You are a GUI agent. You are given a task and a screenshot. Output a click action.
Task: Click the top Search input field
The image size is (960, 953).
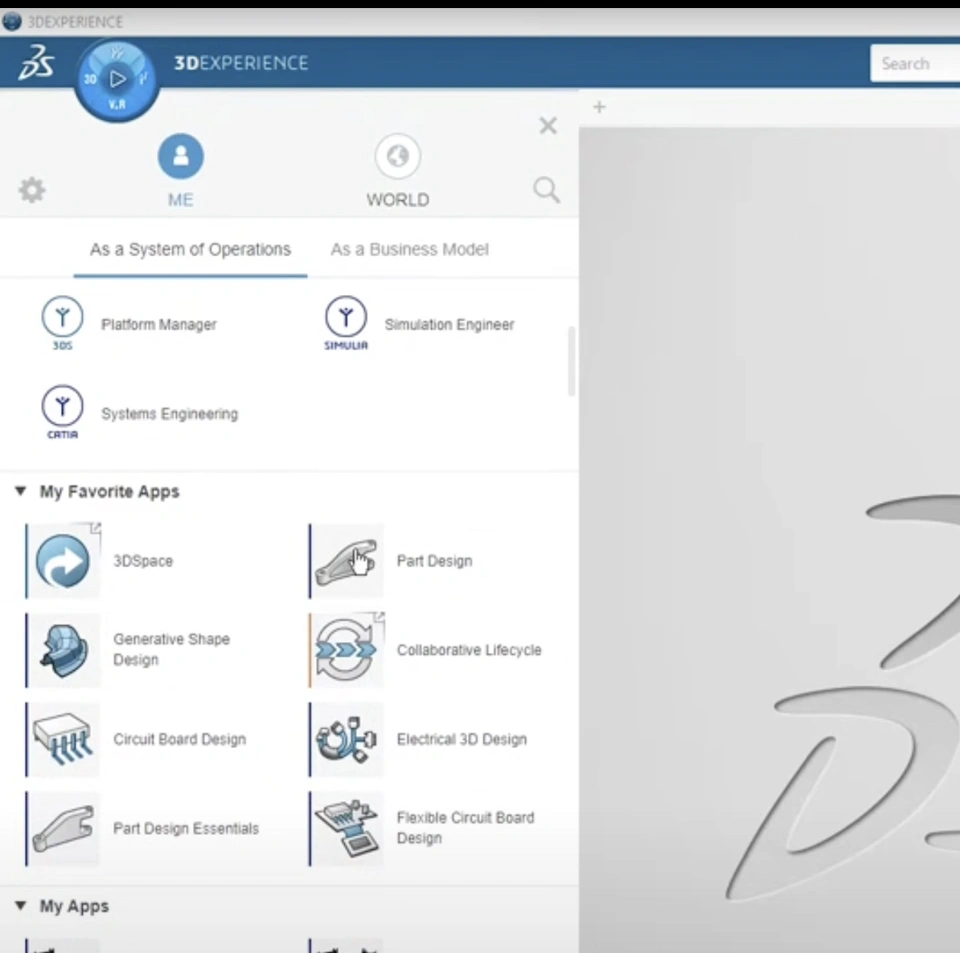(x=915, y=63)
